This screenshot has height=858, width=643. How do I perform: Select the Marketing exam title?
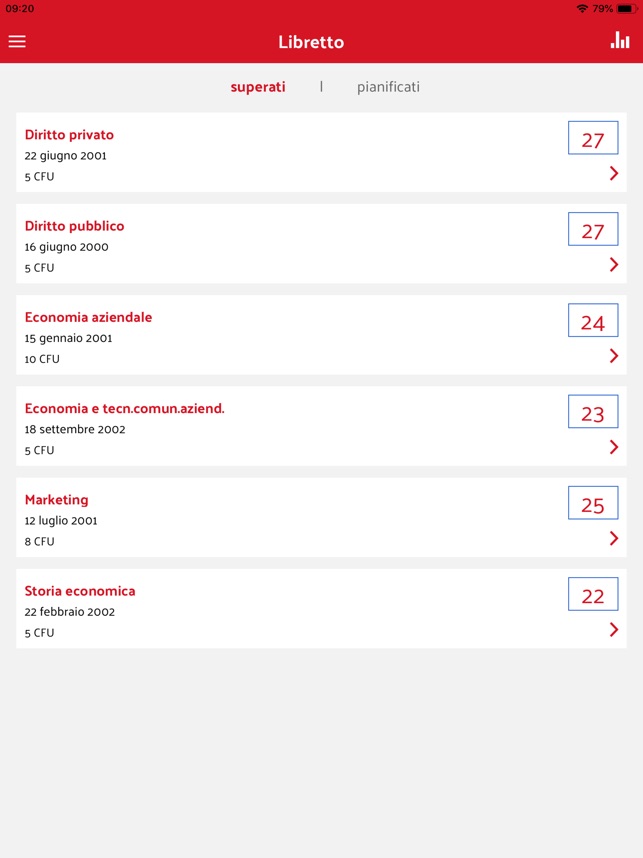click(56, 500)
